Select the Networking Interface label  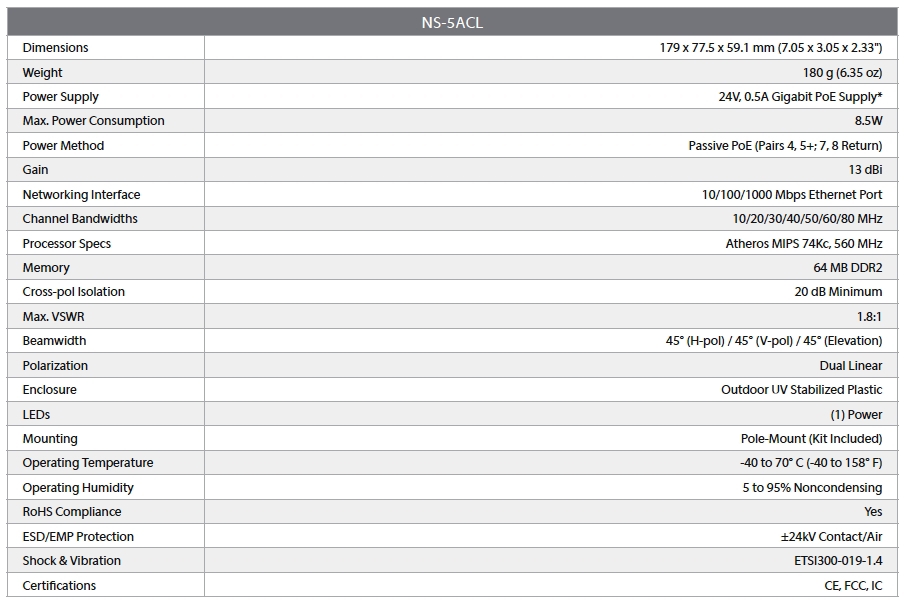click(x=81, y=195)
